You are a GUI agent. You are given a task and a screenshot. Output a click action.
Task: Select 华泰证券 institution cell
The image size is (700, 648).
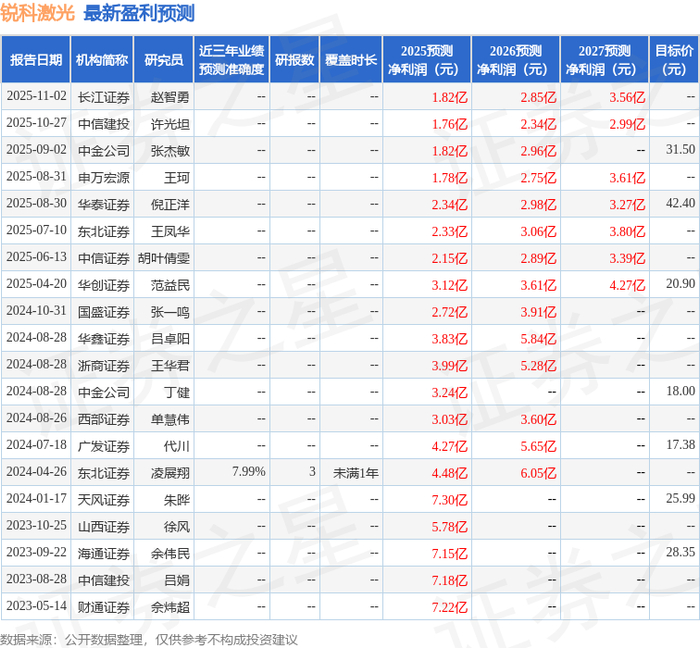104,204
